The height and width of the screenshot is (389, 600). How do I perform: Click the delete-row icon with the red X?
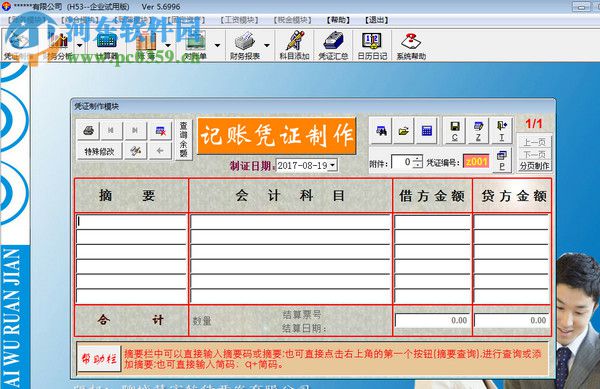click(x=160, y=130)
